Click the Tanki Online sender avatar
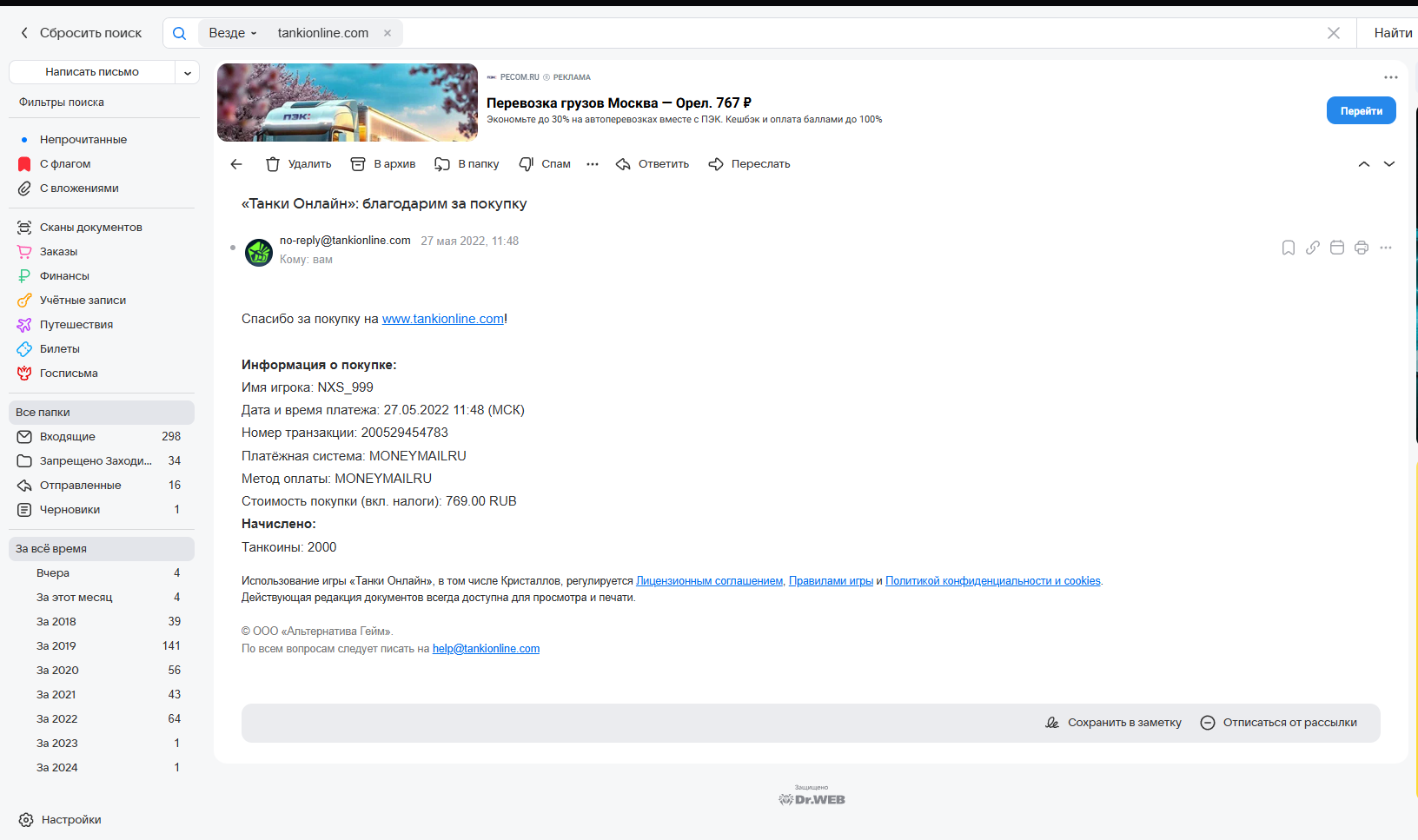Viewport: 1418px width, 840px height. (259, 253)
